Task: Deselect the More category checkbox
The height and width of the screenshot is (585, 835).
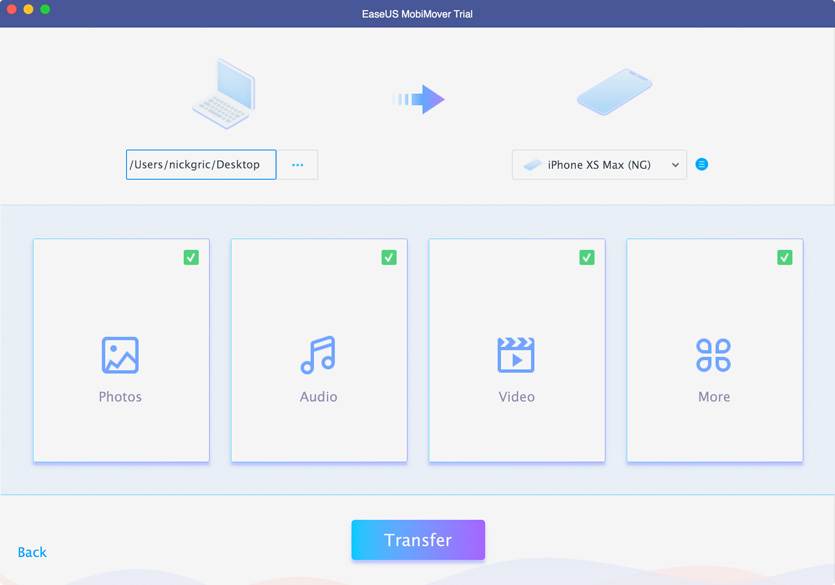Action: coord(785,257)
